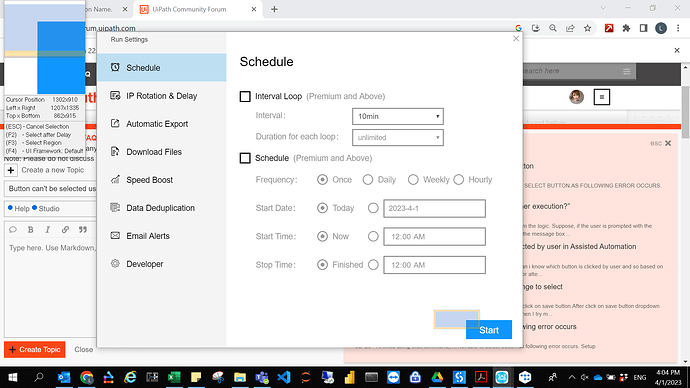690x388 pixels.
Task: Click Create Topic button on forum
Action: pos(35,349)
